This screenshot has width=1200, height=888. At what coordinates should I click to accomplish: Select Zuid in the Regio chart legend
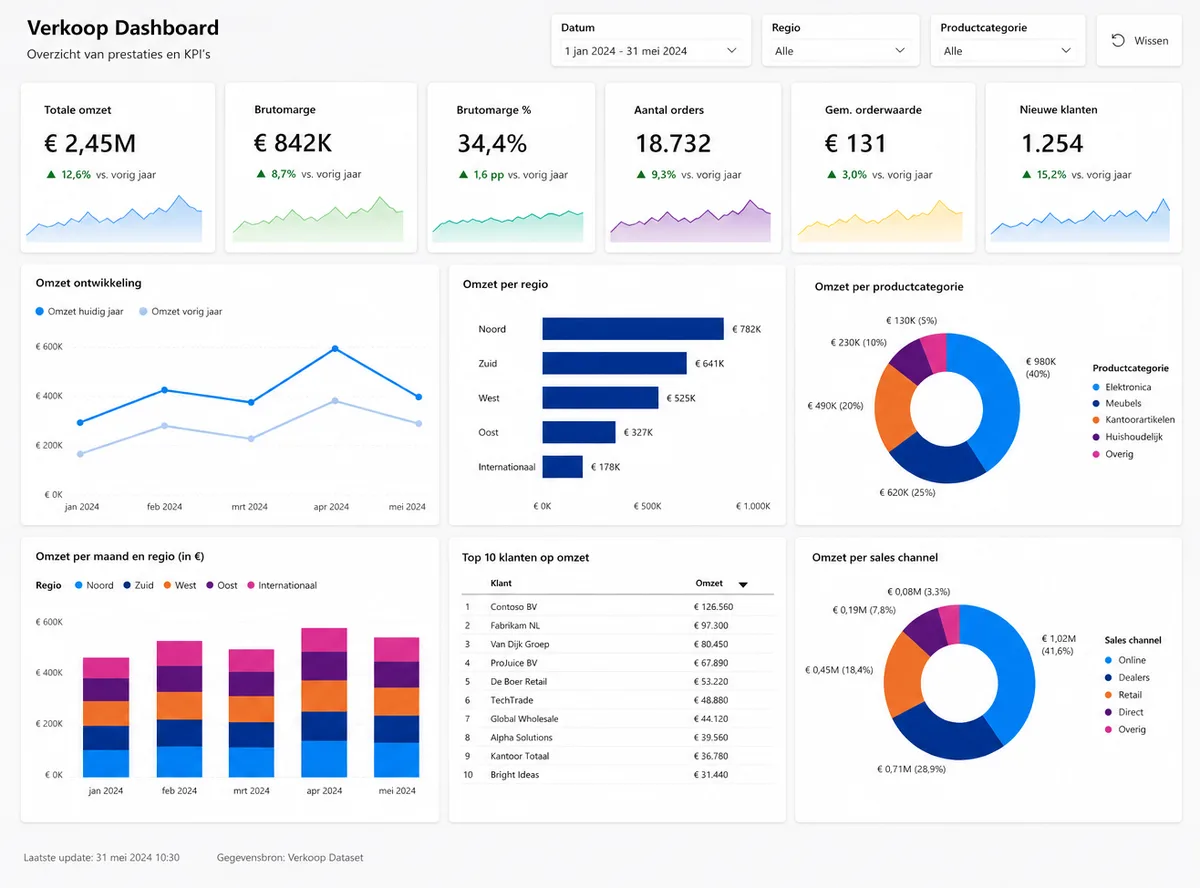coord(138,585)
